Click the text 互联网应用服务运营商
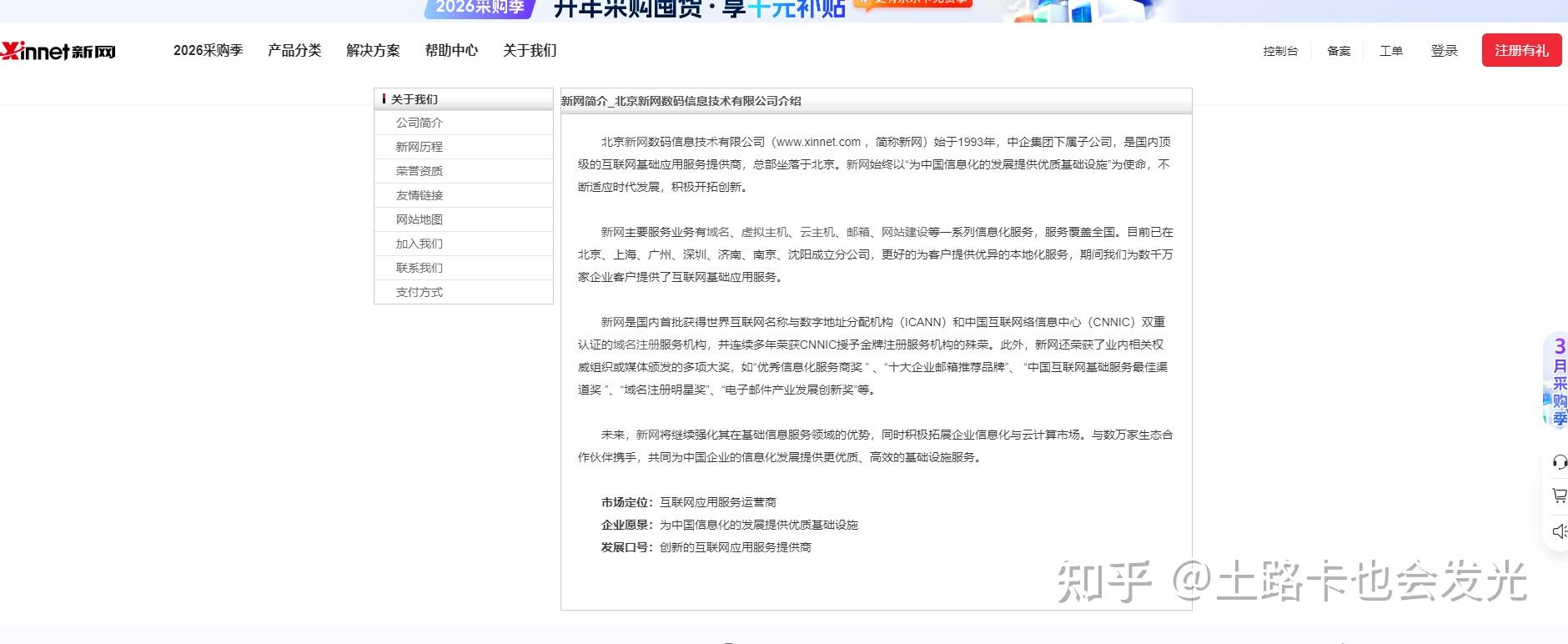Viewport: 1568px width, 644px height. (x=718, y=502)
